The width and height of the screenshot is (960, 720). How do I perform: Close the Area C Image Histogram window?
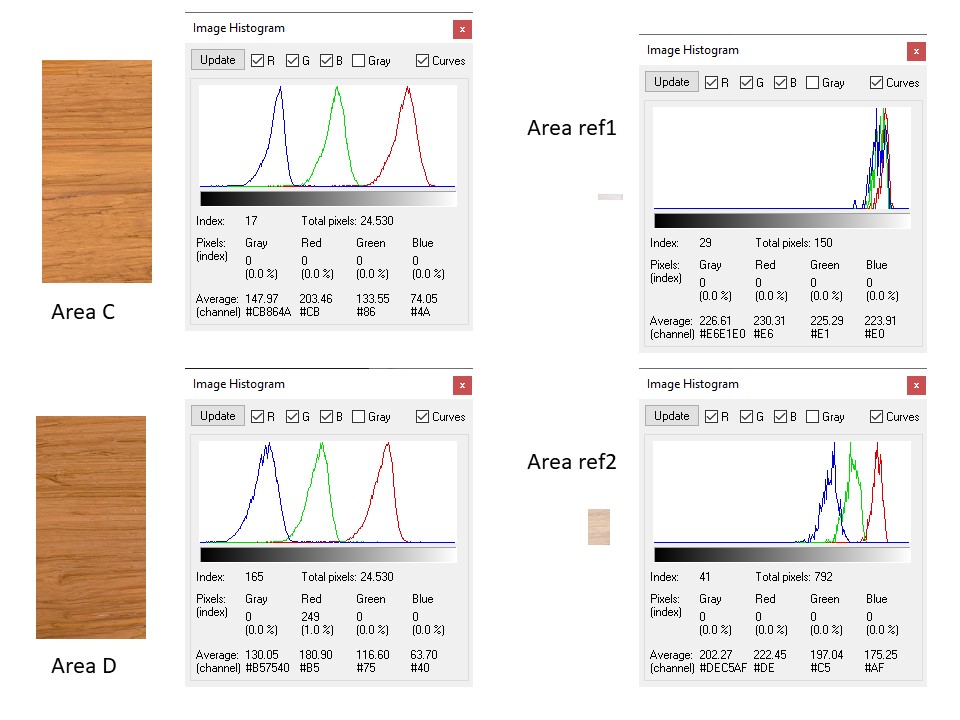pyautogui.click(x=462, y=29)
